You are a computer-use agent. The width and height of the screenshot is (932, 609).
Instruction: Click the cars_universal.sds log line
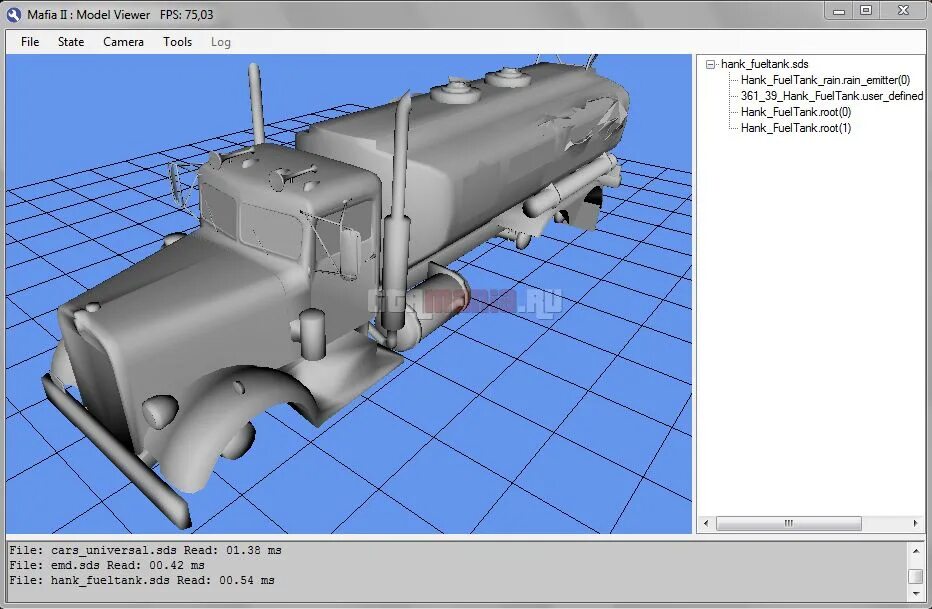pyautogui.click(x=145, y=551)
